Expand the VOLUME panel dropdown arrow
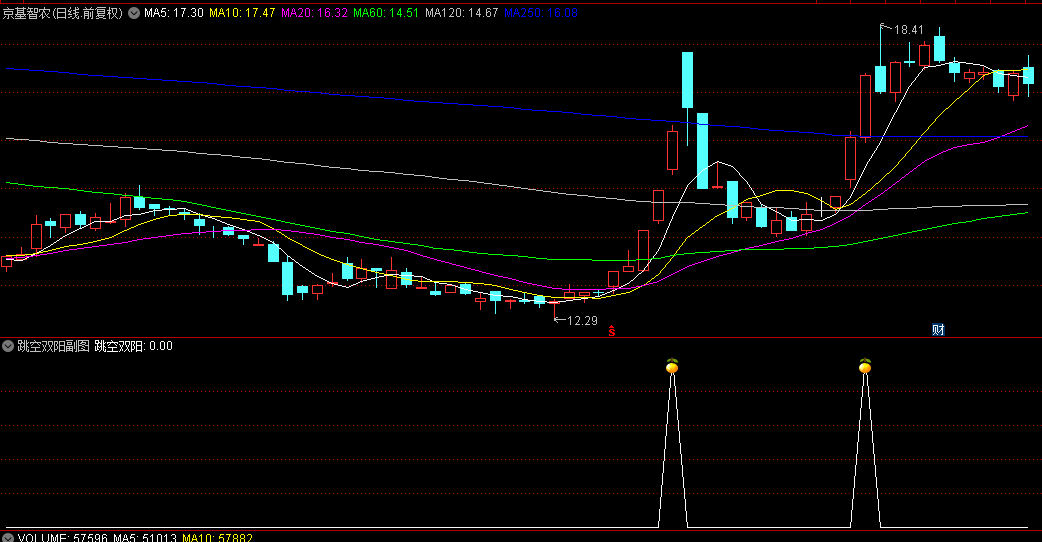Image resolution: width=1042 pixels, height=542 pixels. pos(8,538)
